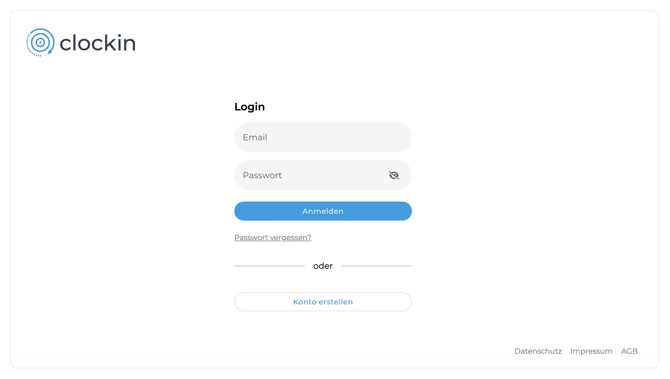The height and width of the screenshot is (379, 670).
Task: Open the Passwort vergessen? link
Action: click(273, 238)
